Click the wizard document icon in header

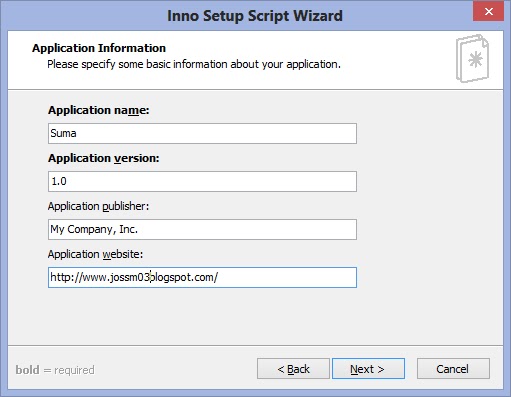click(x=472, y=59)
